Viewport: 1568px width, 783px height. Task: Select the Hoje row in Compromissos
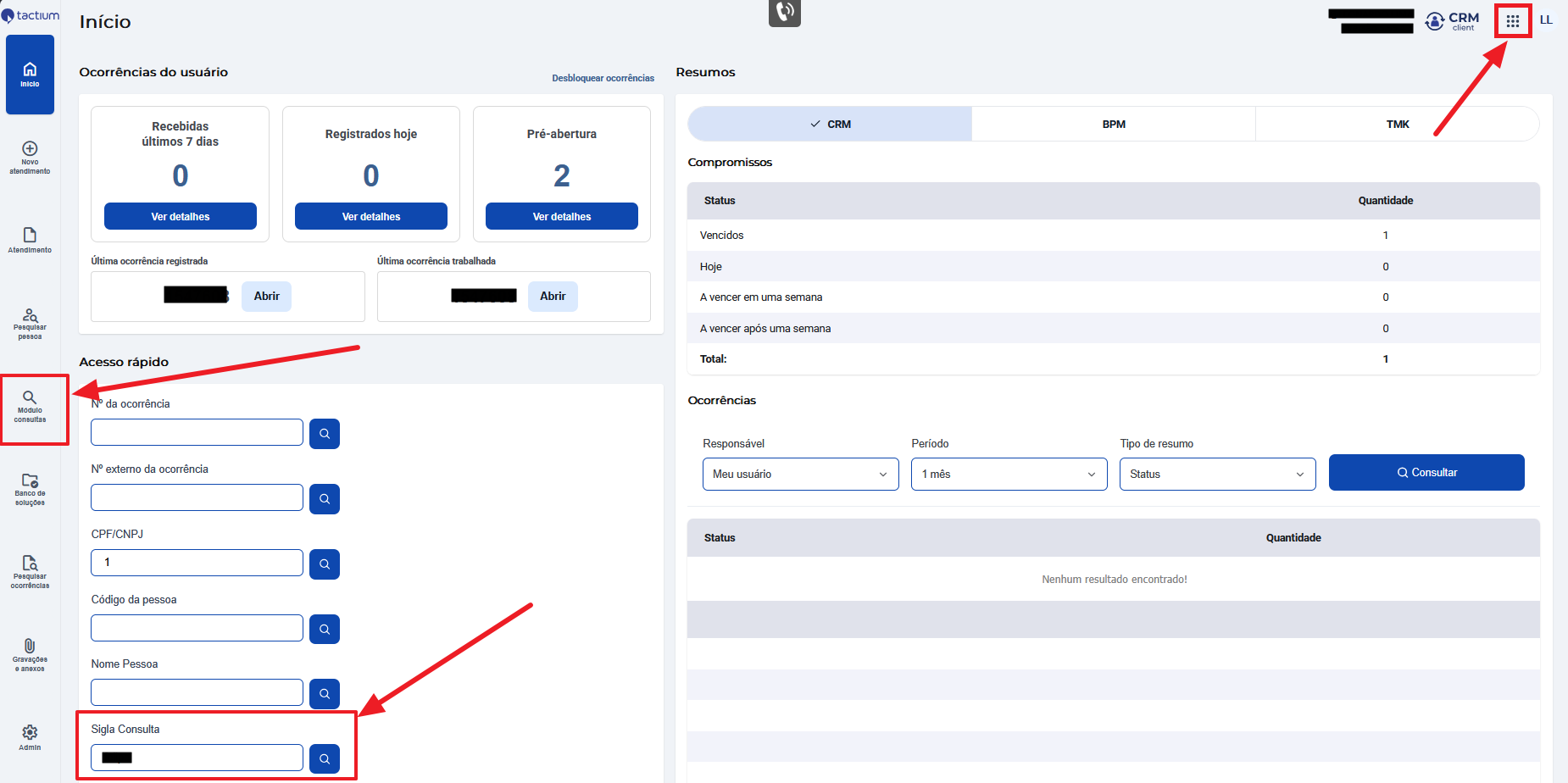coord(1114,266)
